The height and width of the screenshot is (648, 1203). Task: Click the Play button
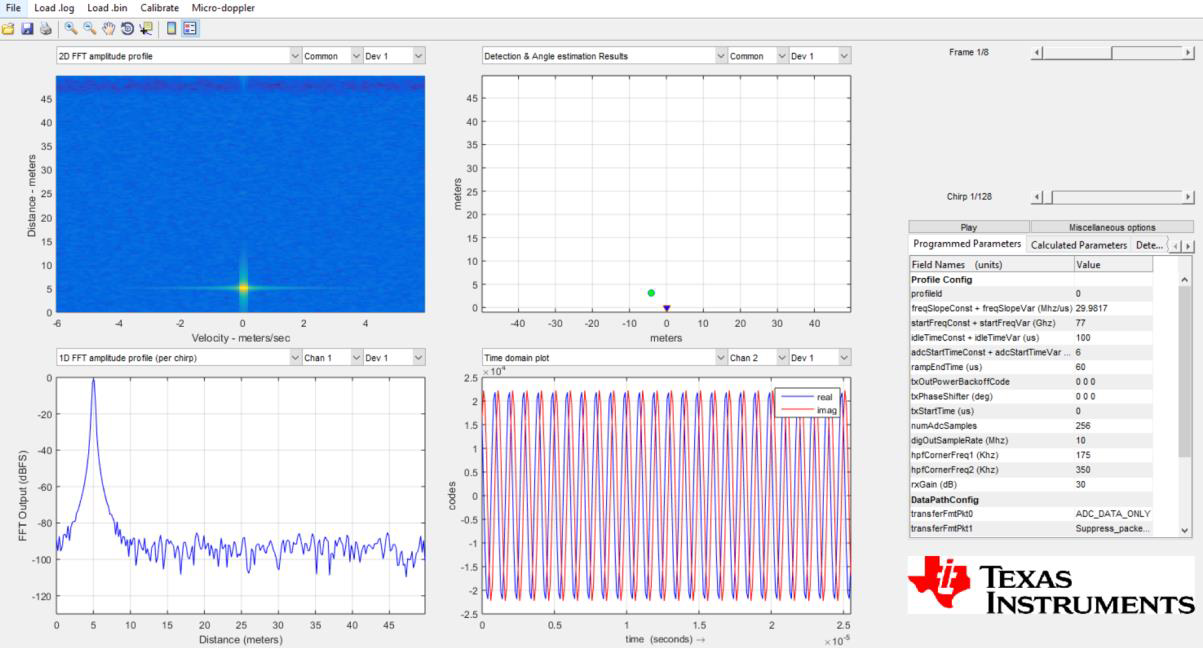point(968,227)
